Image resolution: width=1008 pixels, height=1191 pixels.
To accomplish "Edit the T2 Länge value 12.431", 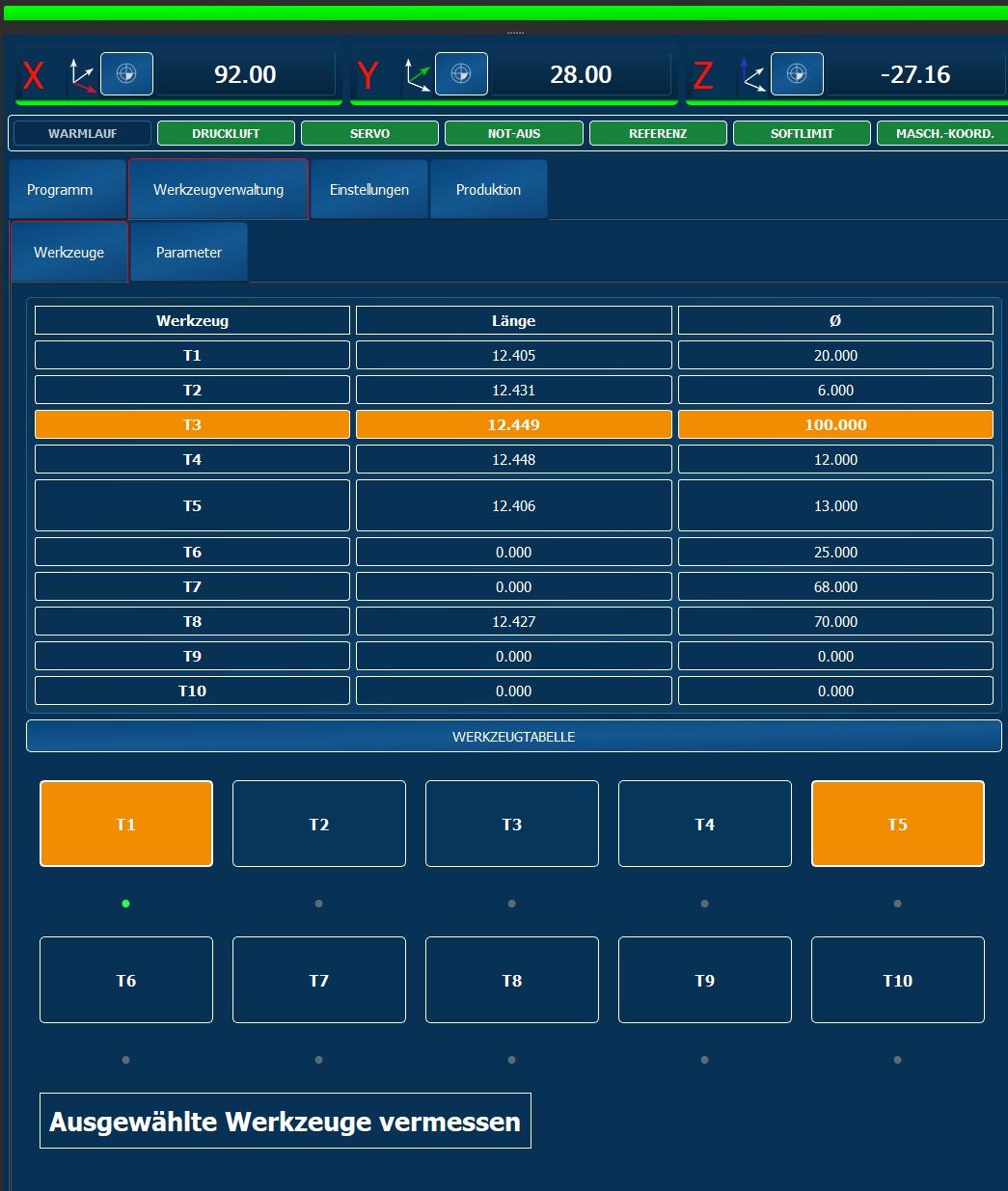I will pos(513,390).
